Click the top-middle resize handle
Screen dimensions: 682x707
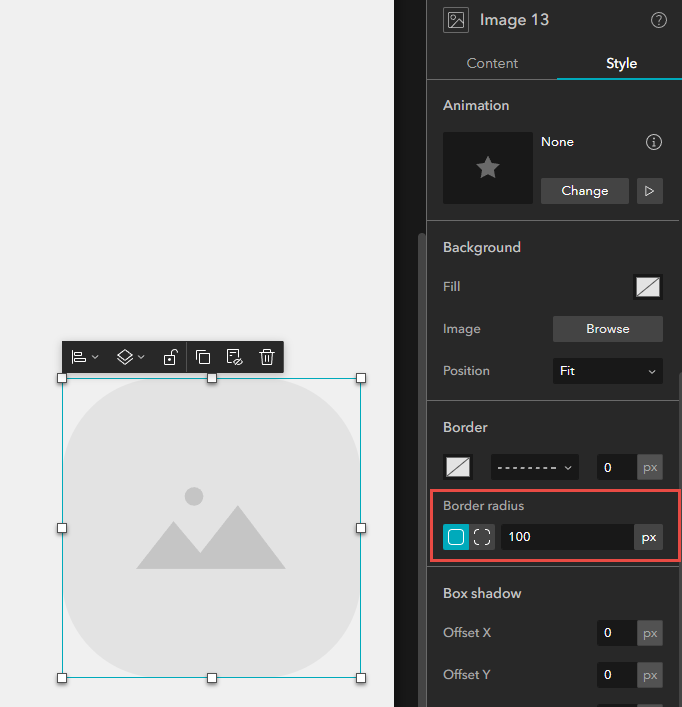pos(211,378)
